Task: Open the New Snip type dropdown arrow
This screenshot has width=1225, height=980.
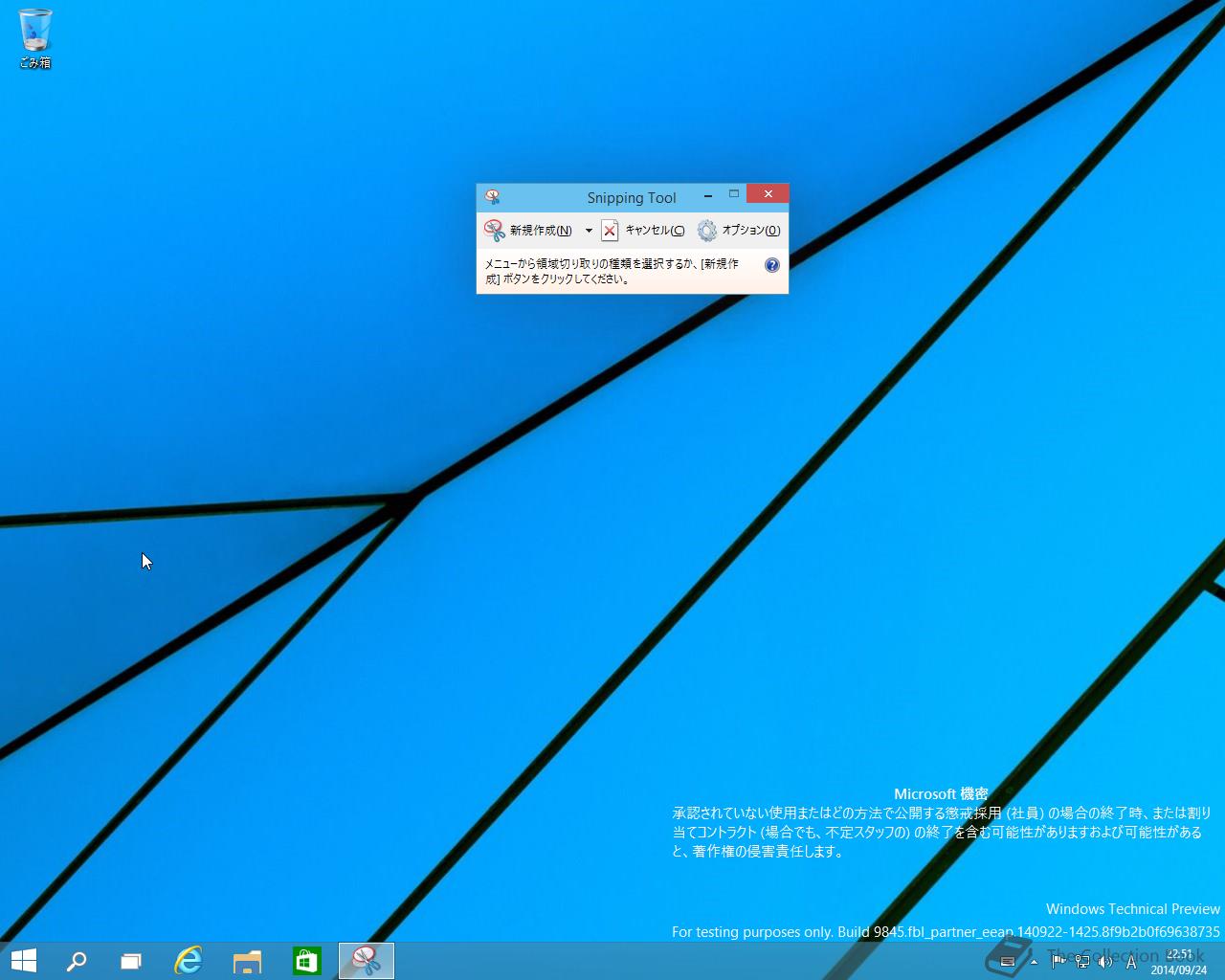Action: (x=589, y=231)
